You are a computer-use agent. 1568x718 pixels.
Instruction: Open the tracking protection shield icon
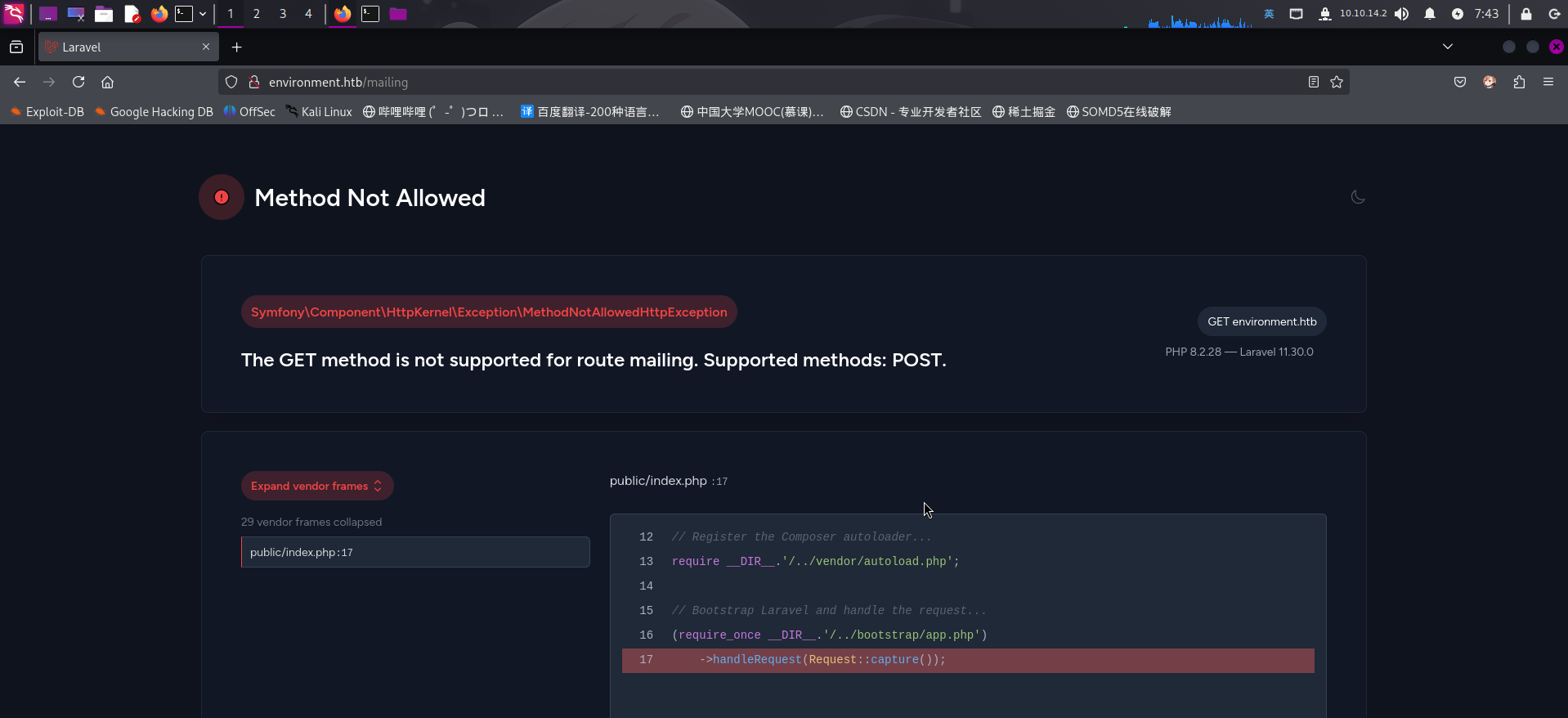point(231,82)
